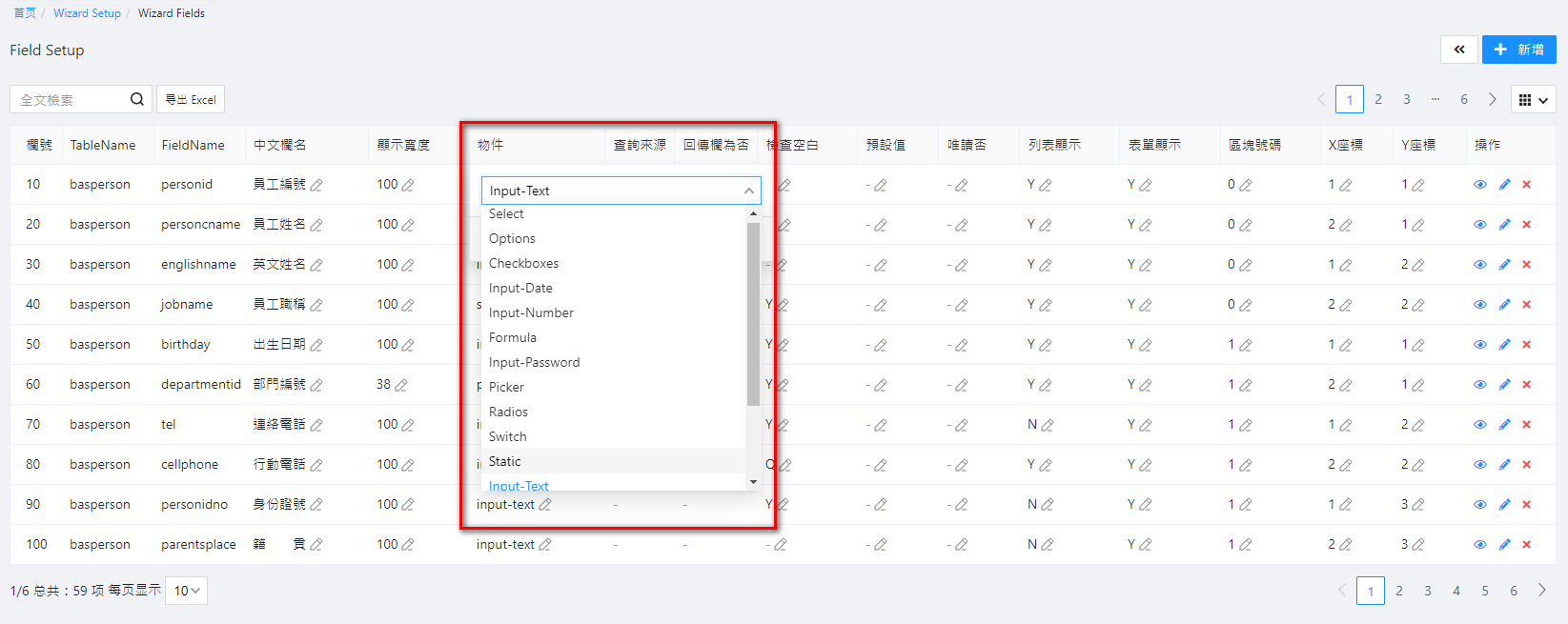The width and height of the screenshot is (1568, 624).
Task: Edit list display N value for tel row
Action: click(1048, 425)
